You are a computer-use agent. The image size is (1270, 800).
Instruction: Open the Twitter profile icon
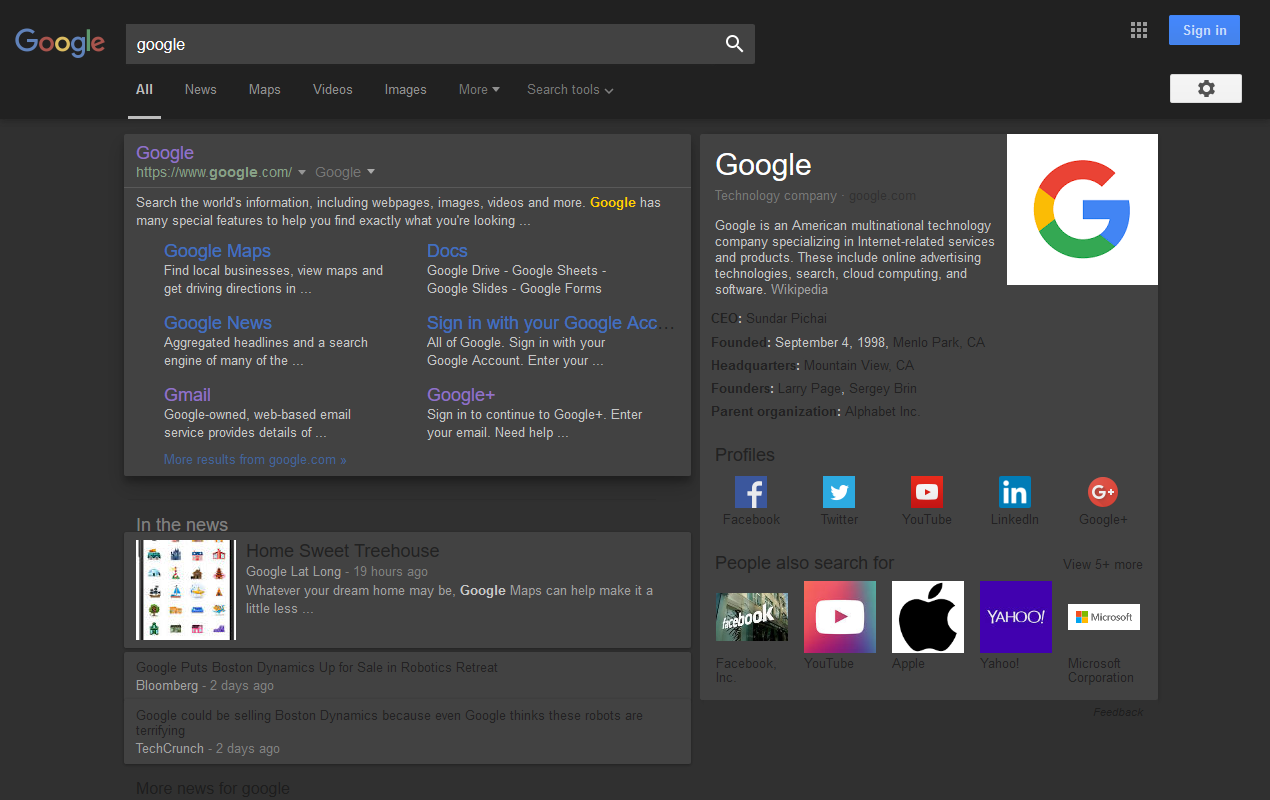(839, 492)
